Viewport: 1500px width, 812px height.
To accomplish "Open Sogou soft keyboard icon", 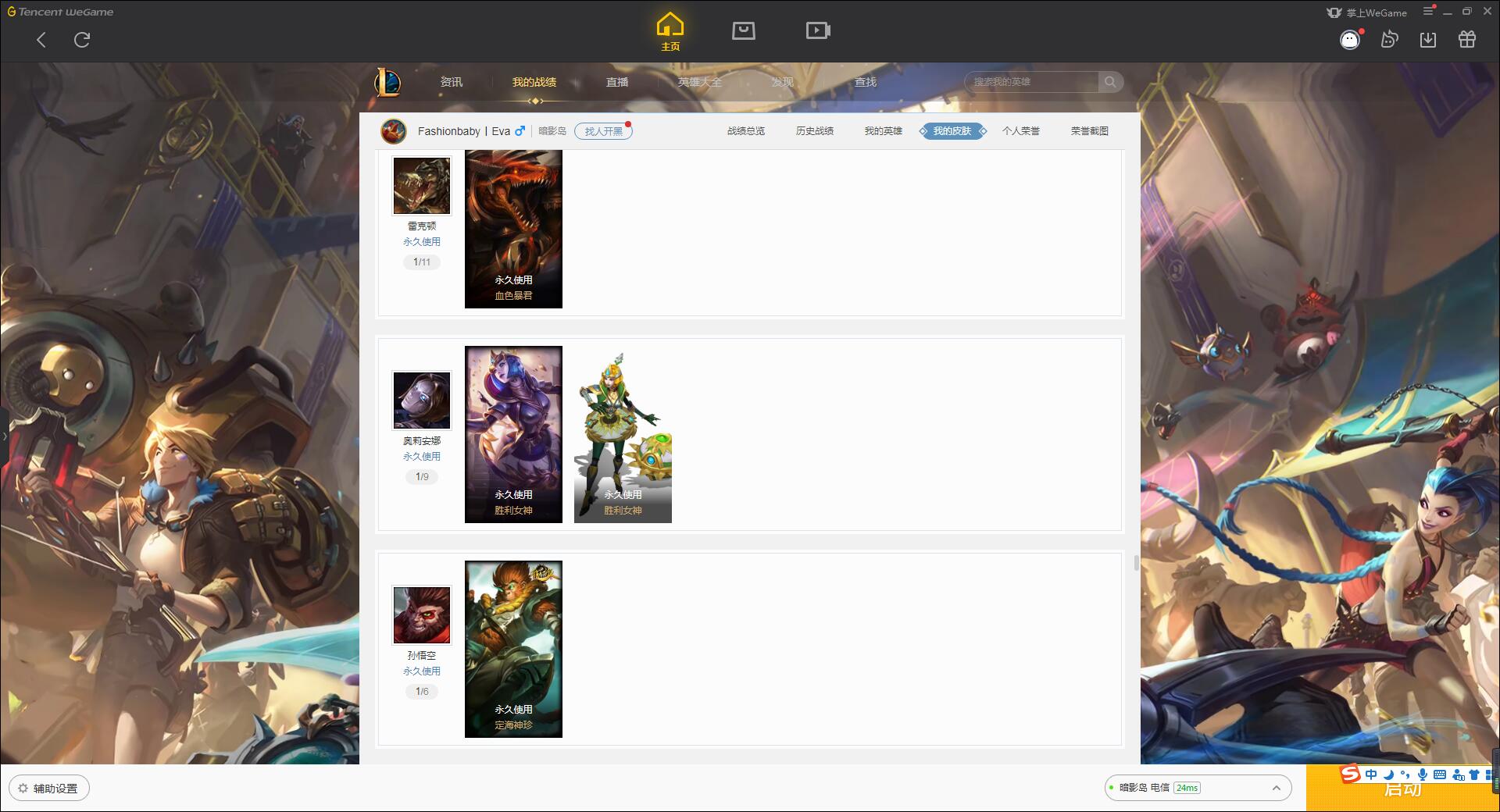I will coord(1440,775).
